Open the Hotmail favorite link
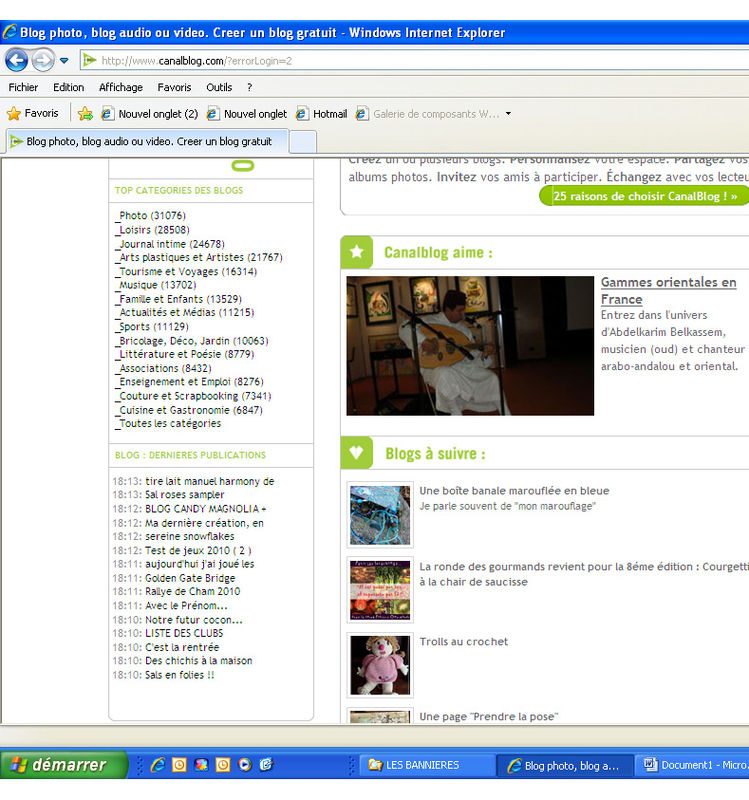Screen dimensions: 749x800 (x=321, y=114)
